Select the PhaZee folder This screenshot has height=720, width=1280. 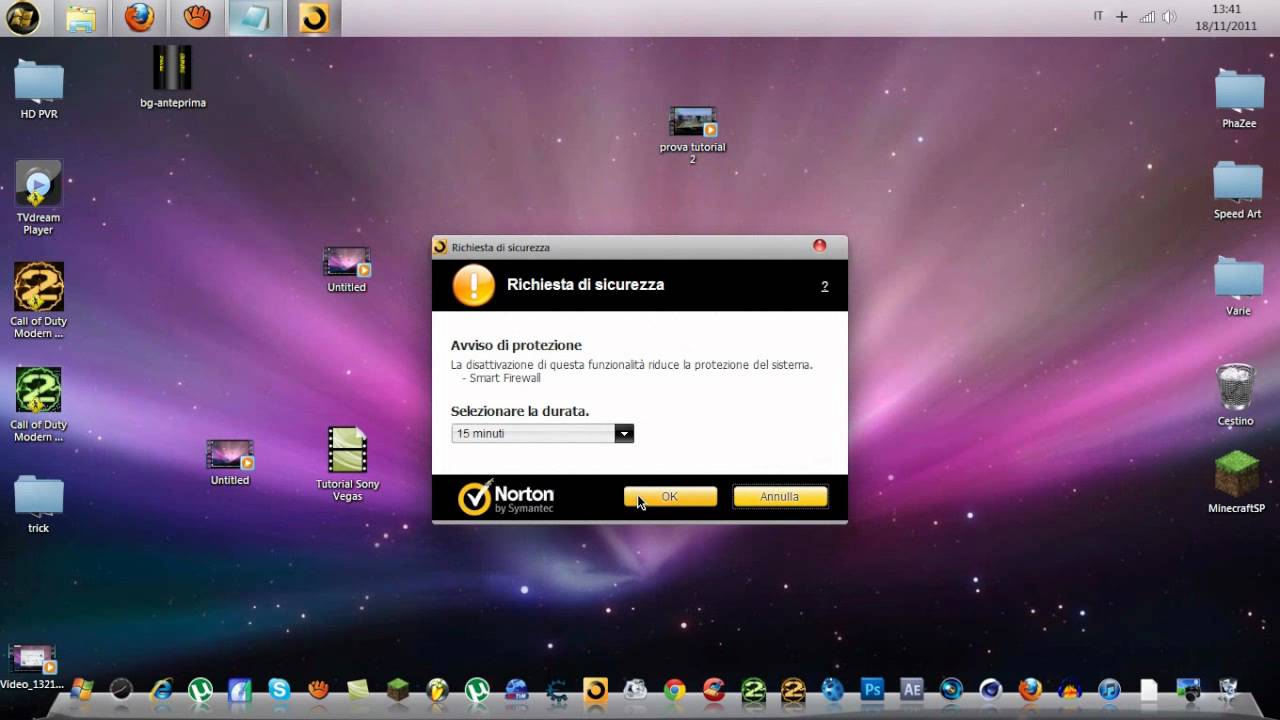(1239, 98)
